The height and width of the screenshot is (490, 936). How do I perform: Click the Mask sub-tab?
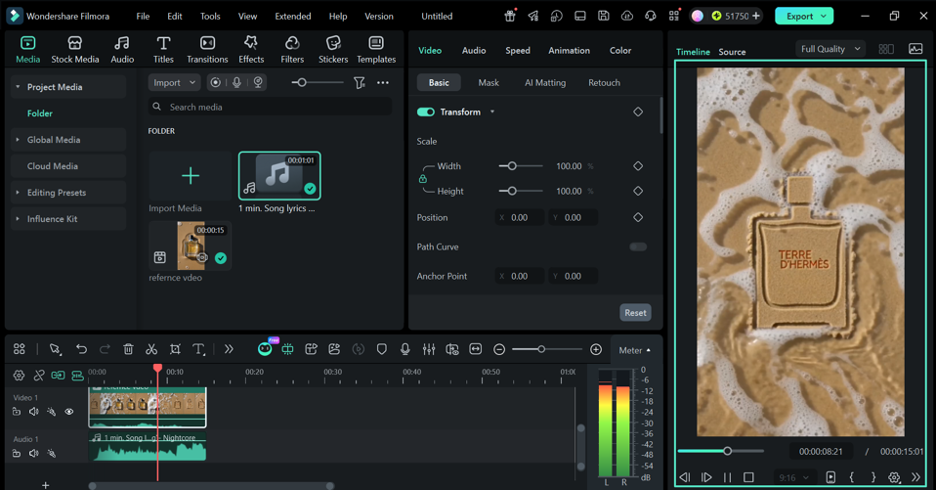coord(488,83)
